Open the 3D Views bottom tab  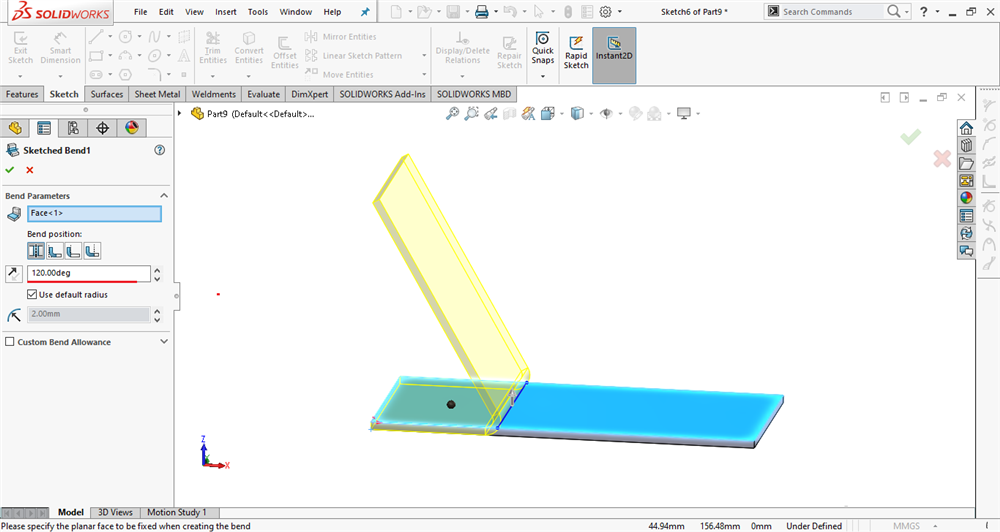[115, 512]
